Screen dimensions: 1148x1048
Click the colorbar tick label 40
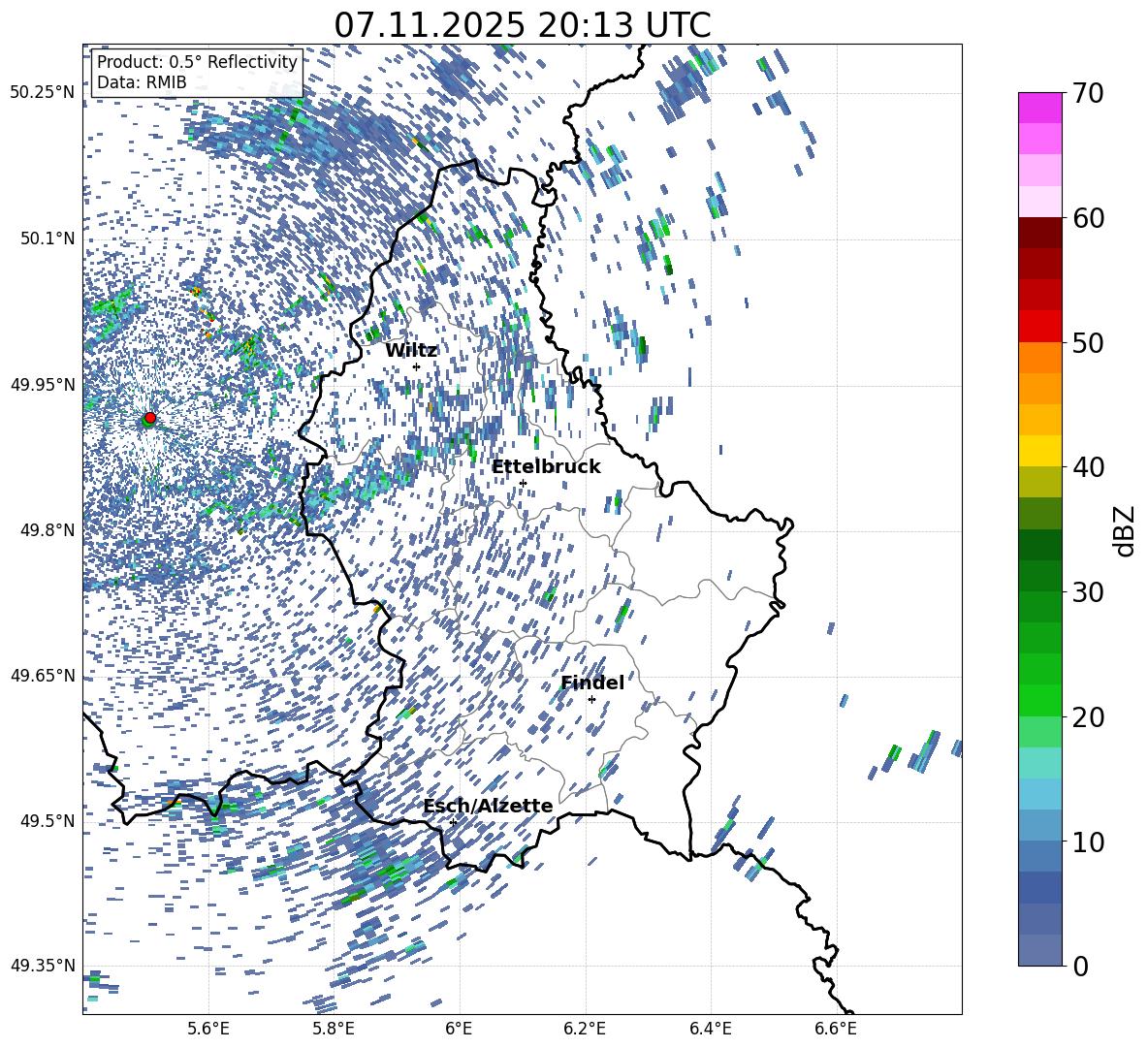pos(1088,467)
